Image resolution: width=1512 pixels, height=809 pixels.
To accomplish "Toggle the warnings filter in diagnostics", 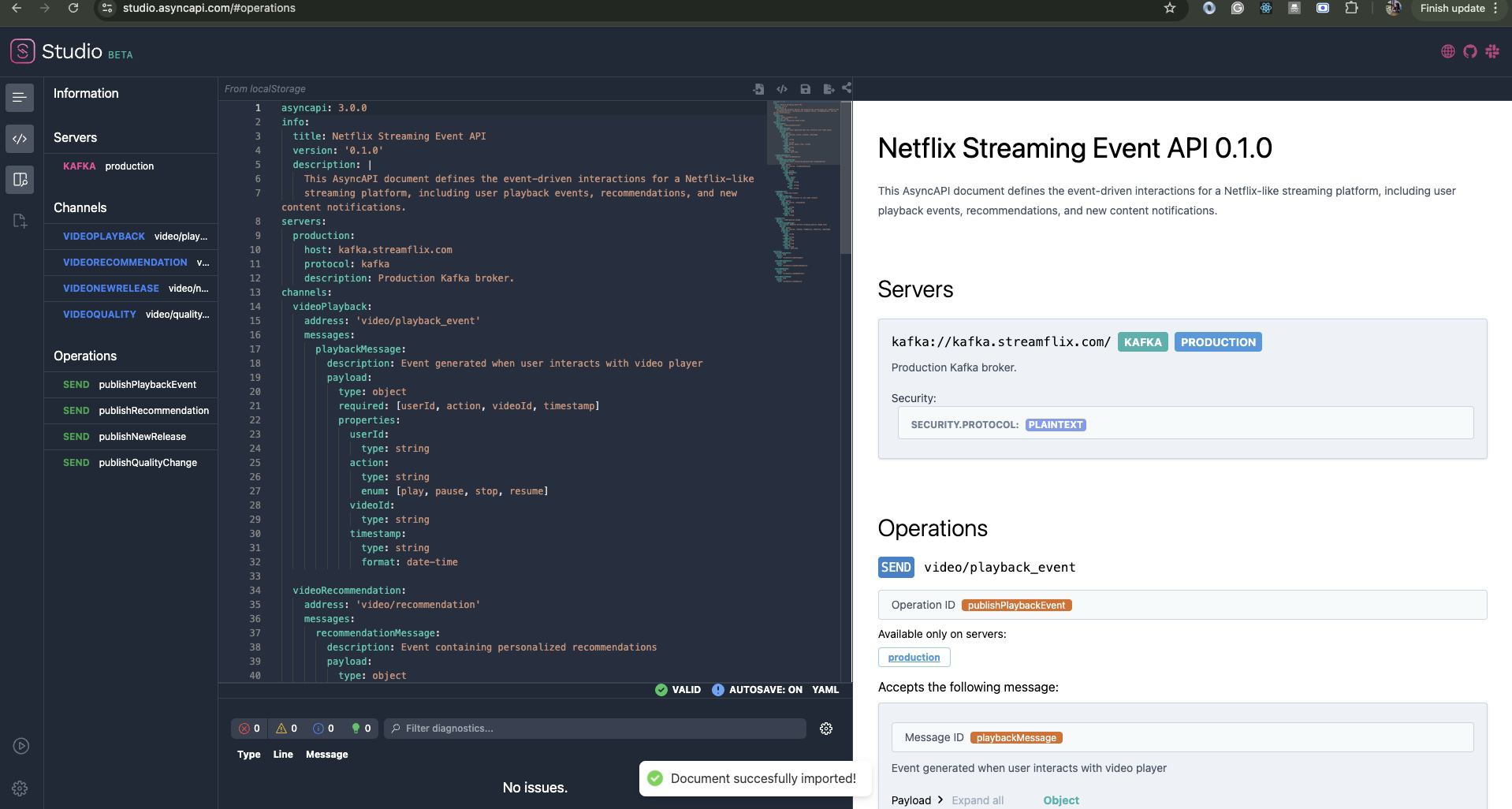I will [287, 729].
